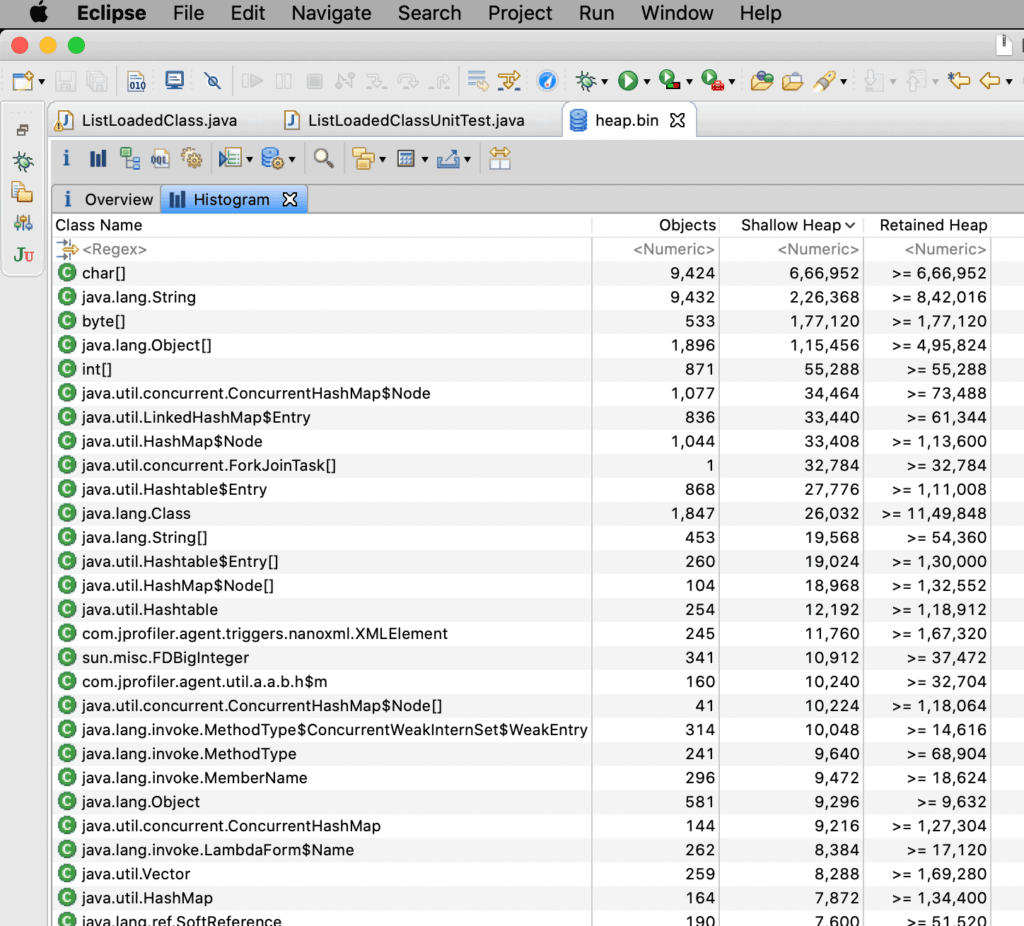Go to Last Edit Location
The image size is (1024, 926).
(959, 81)
